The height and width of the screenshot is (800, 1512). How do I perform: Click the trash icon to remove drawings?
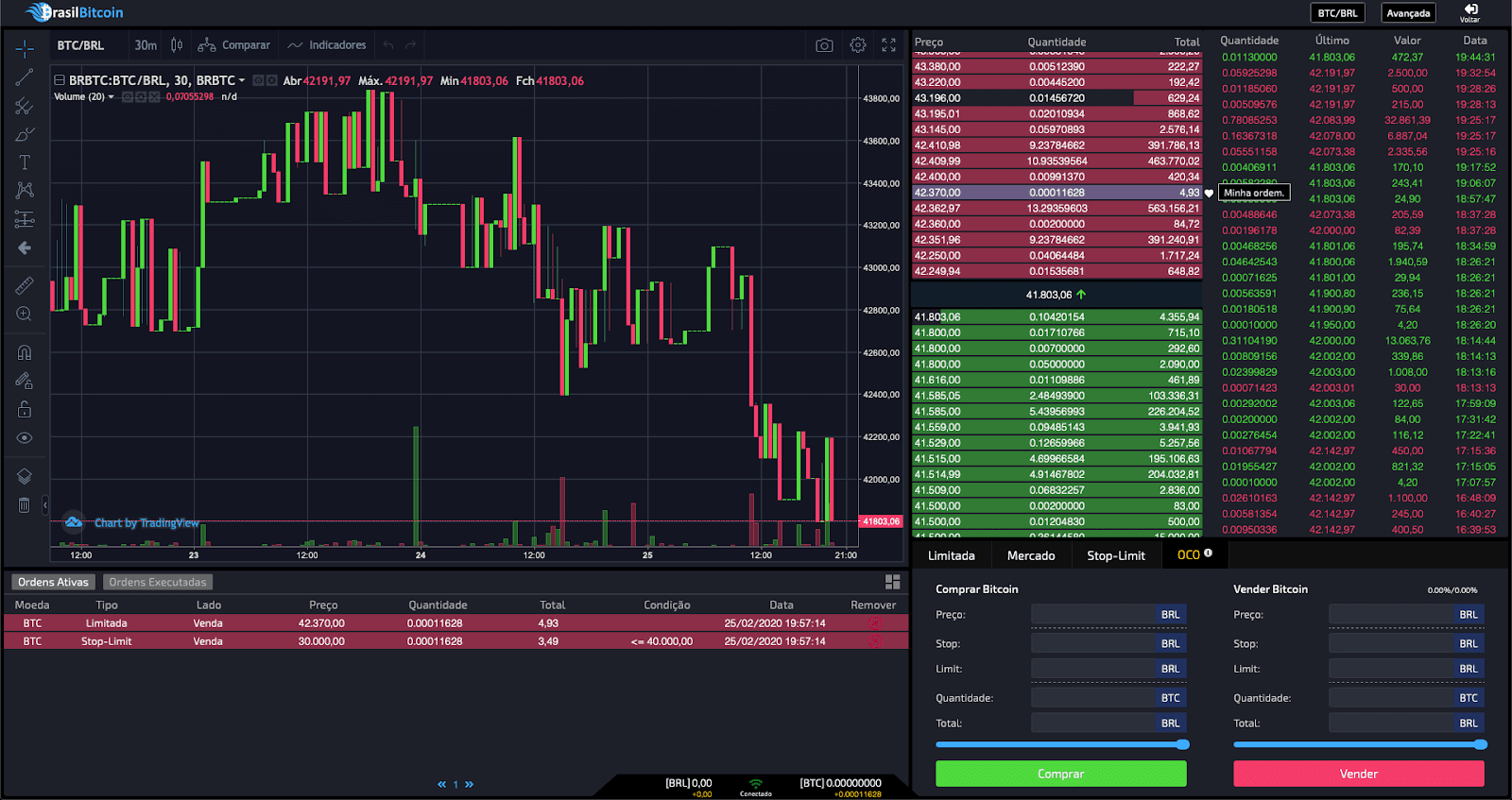(25, 505)
